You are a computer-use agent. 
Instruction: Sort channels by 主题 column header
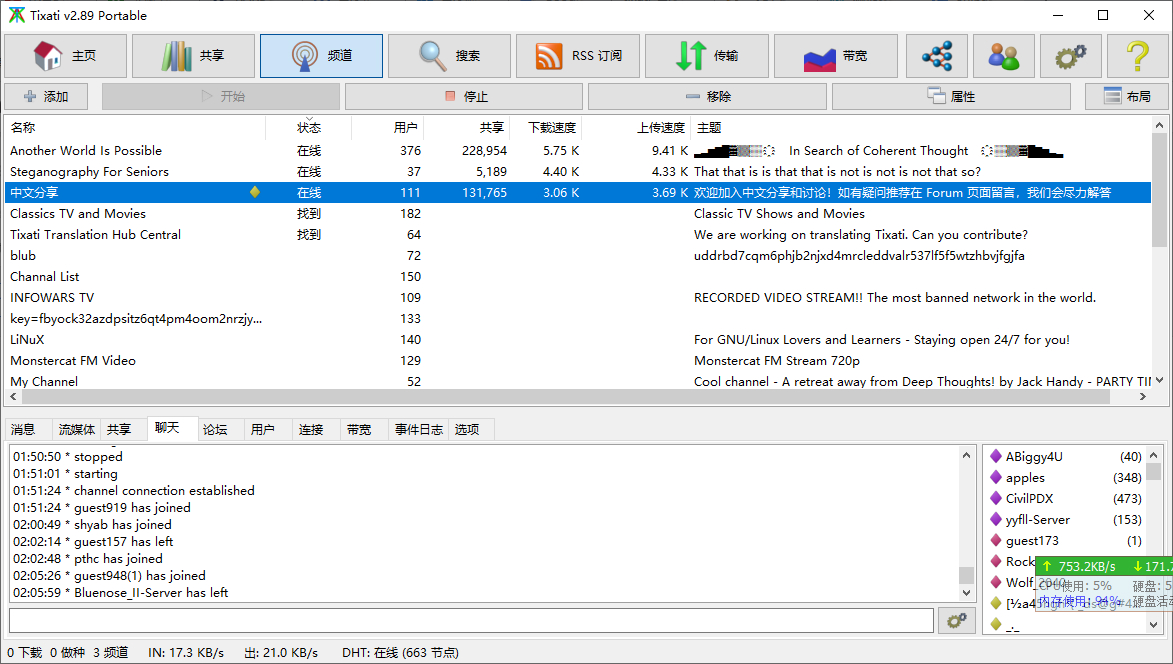[x=920, y=128]
